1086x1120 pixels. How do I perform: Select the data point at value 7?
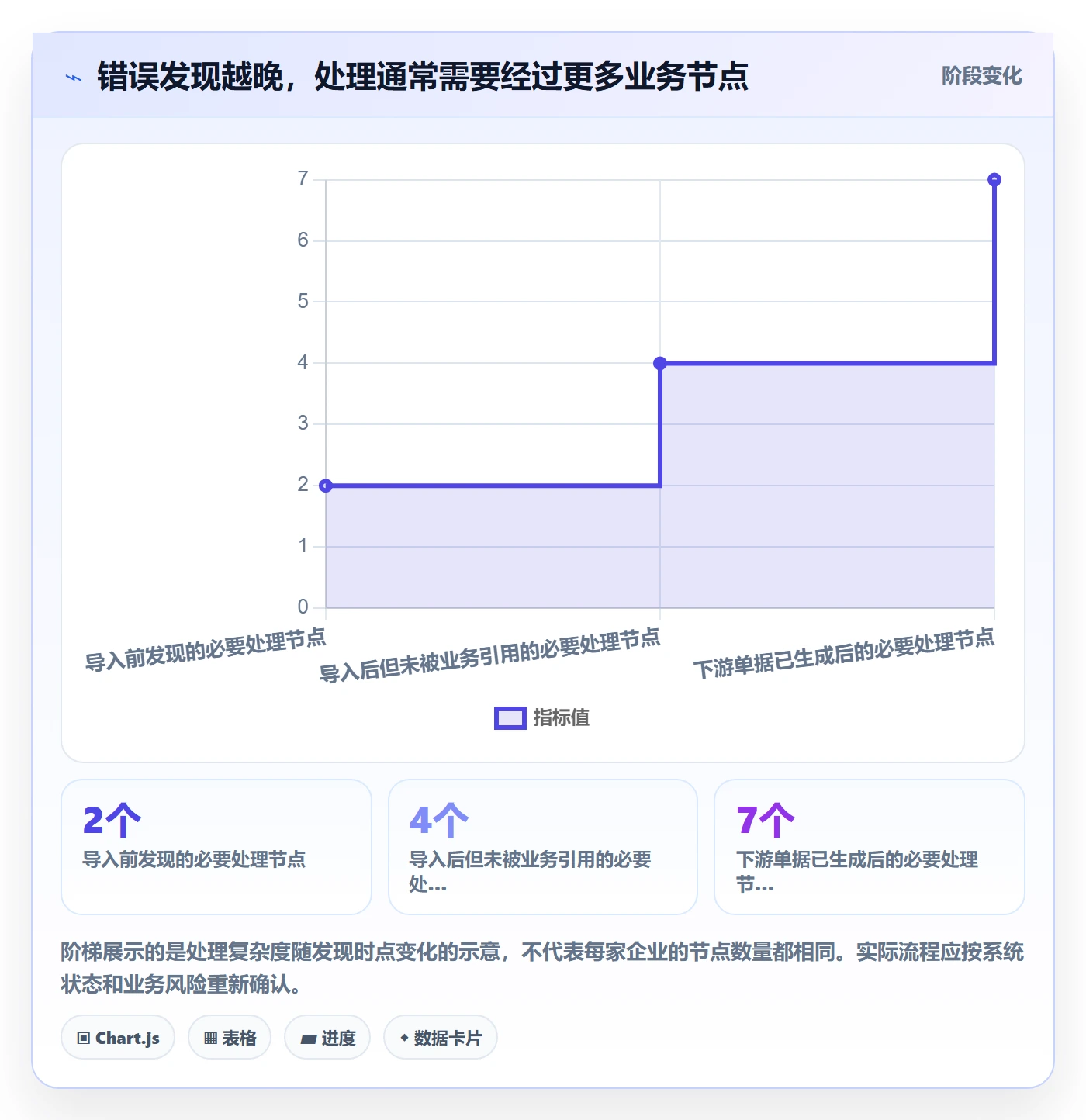pyautogui.click(x=994, y=180)
